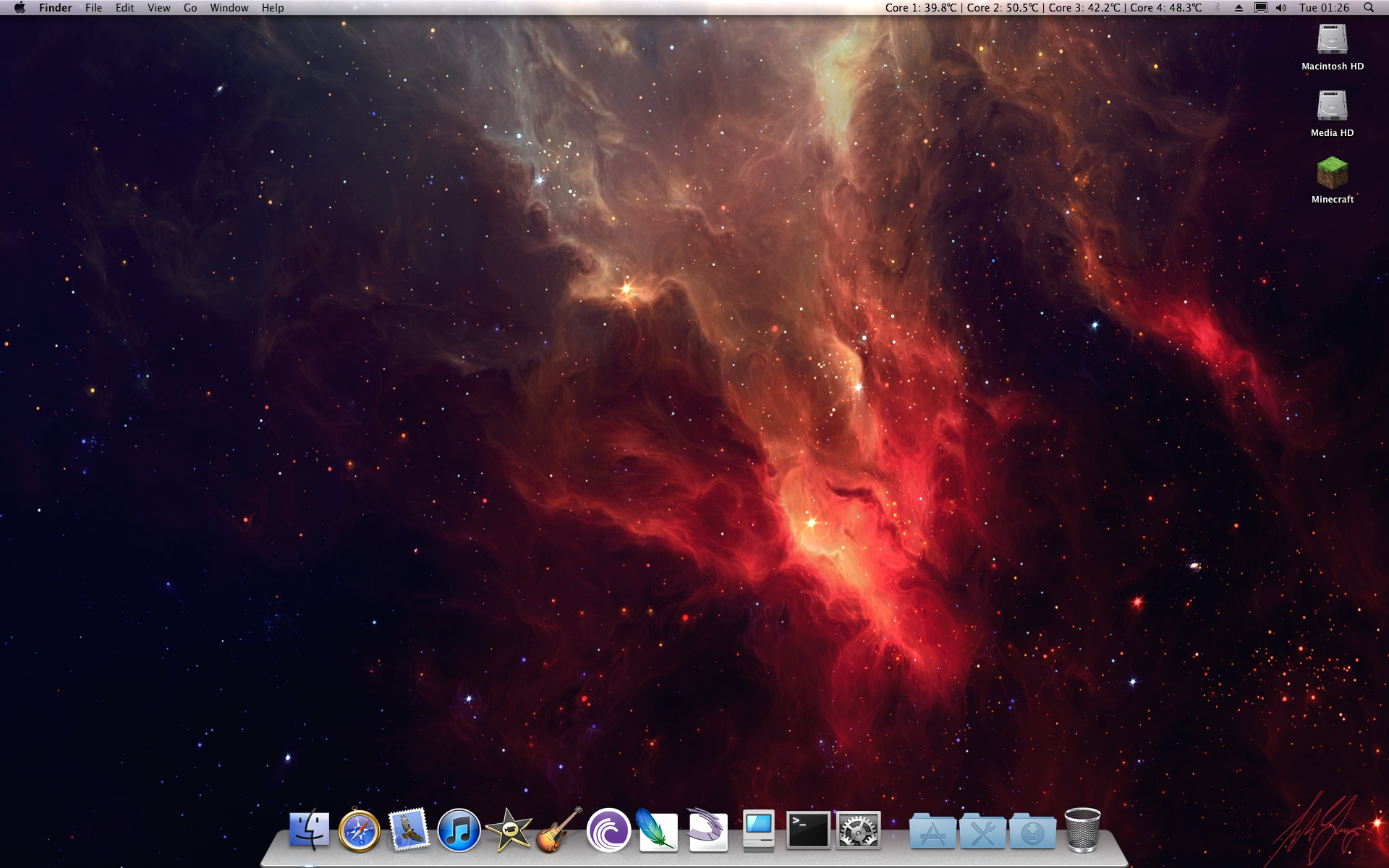This screenshot has height=868, width=1389.
Task: Launch iTunes from the Dock
Action: click(x=459, y=830)
